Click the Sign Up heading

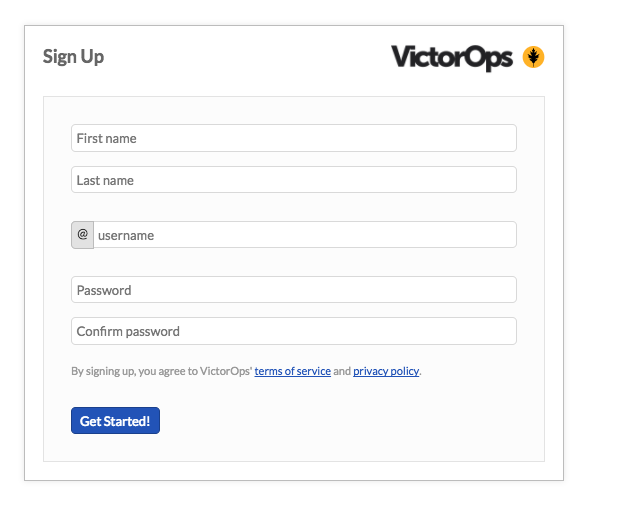[x=73, y=57]
